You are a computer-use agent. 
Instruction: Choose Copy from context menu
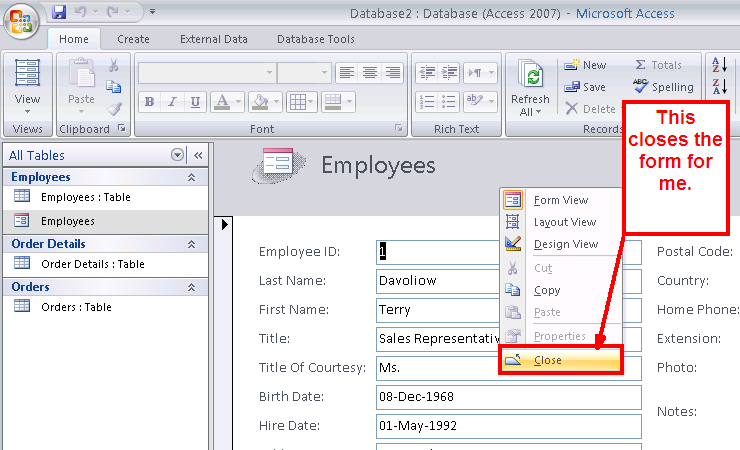[x=561, y=290]
